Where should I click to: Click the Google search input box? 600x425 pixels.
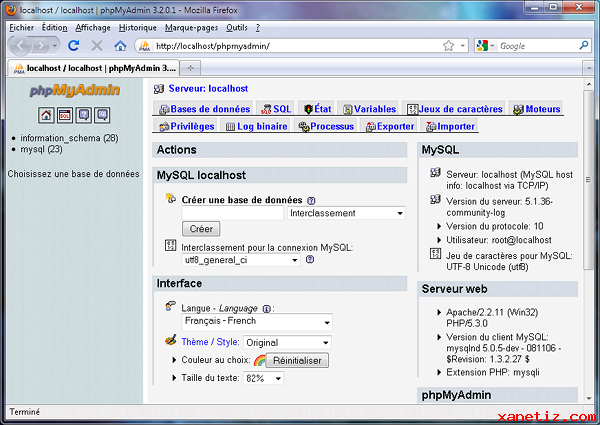click(538, 46)
